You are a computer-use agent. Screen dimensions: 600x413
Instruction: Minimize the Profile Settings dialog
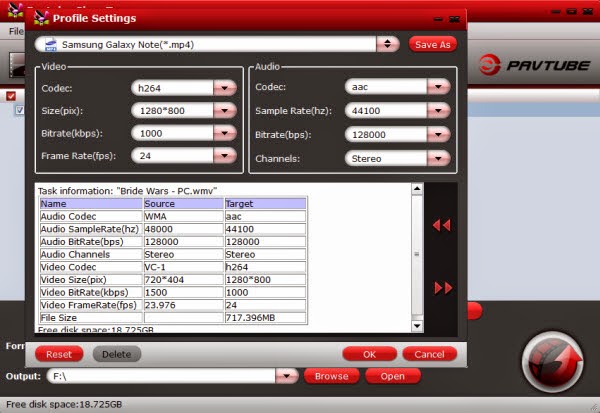(439, 19)
